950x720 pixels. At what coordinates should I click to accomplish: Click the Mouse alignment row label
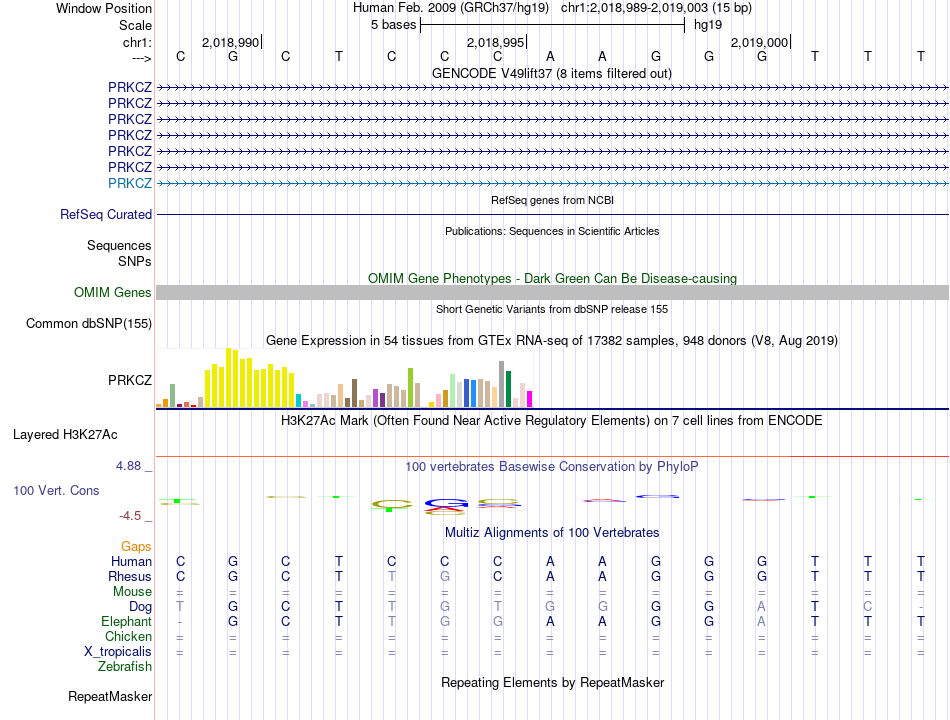coord(132,592)
